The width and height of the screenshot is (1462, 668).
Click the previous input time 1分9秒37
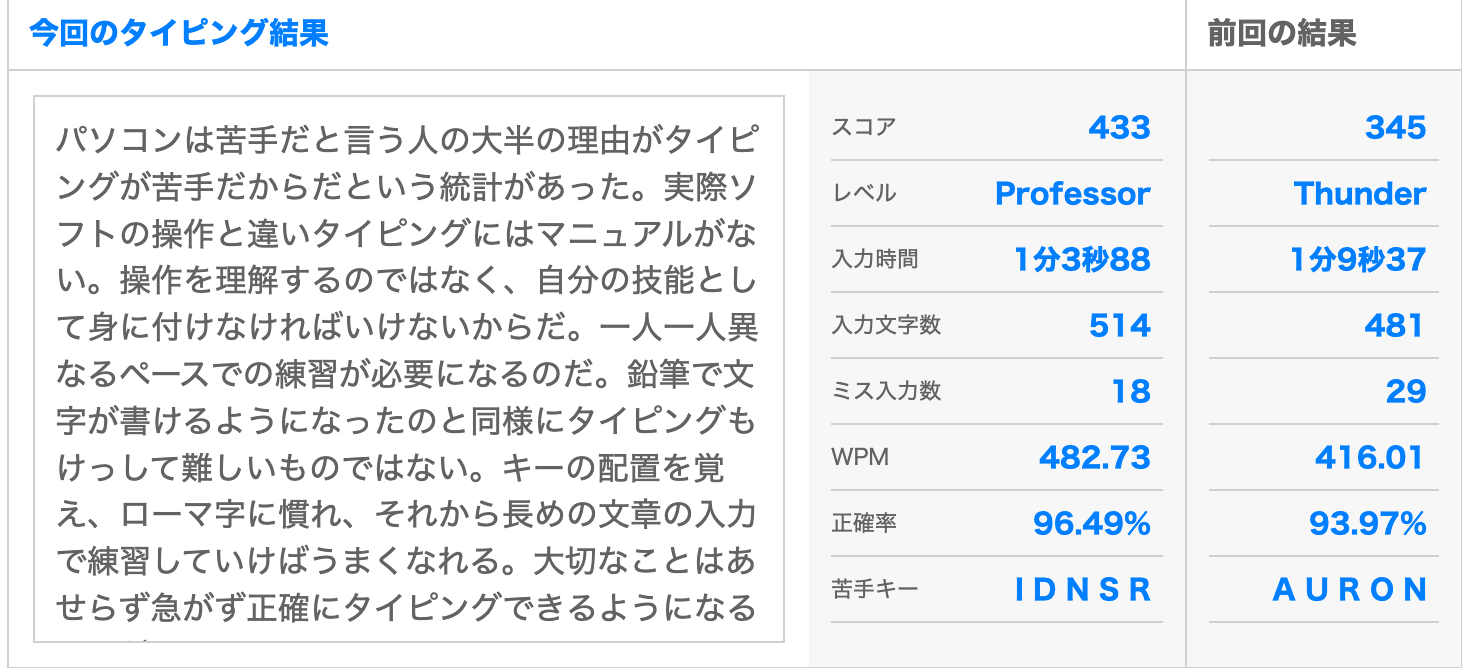pos(1357,260)
